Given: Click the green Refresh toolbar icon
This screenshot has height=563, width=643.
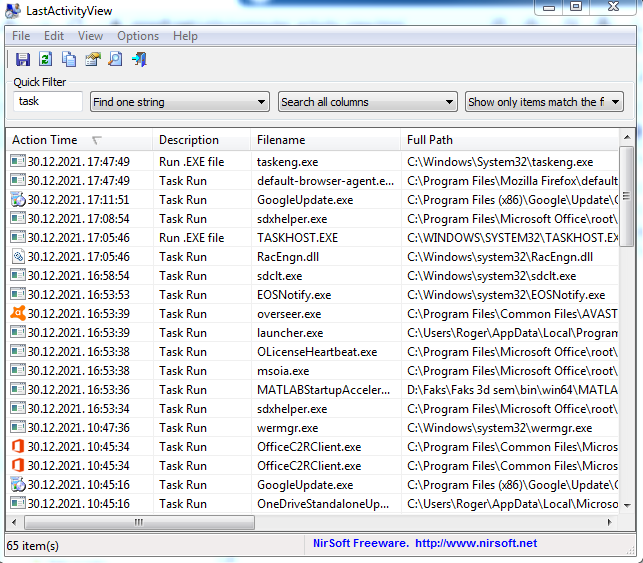Looking at the screenshot, I should (x=45, y=60).
